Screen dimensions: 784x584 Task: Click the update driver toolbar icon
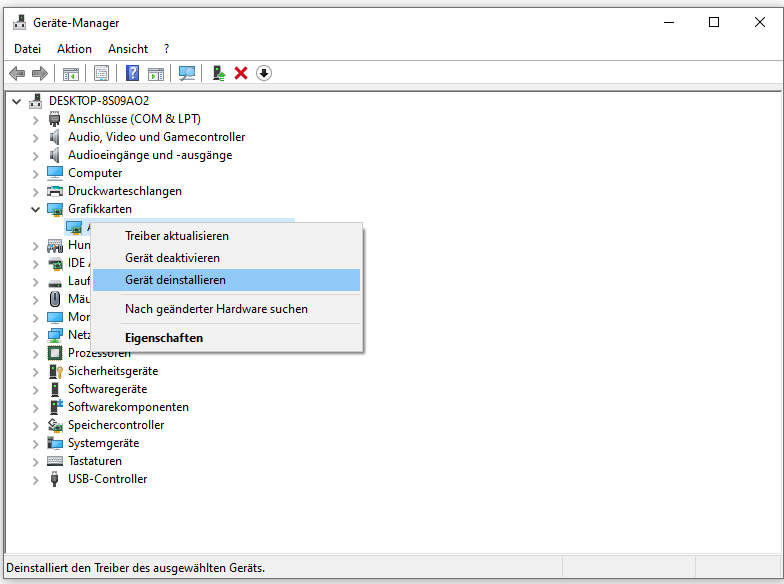pyautogui.click(x=219, y=74)
